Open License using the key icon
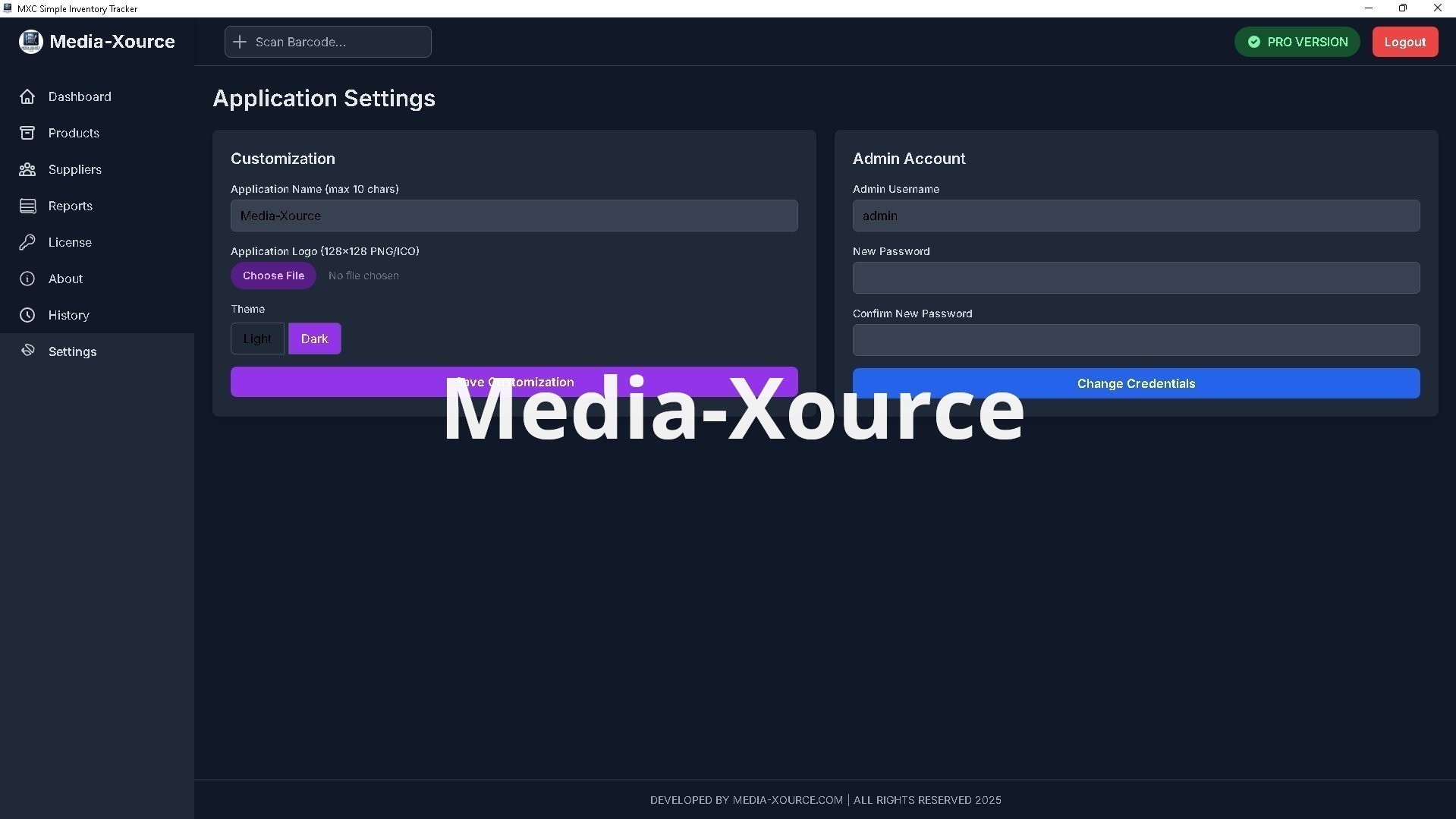The image size is (1456, 819). 27,242
